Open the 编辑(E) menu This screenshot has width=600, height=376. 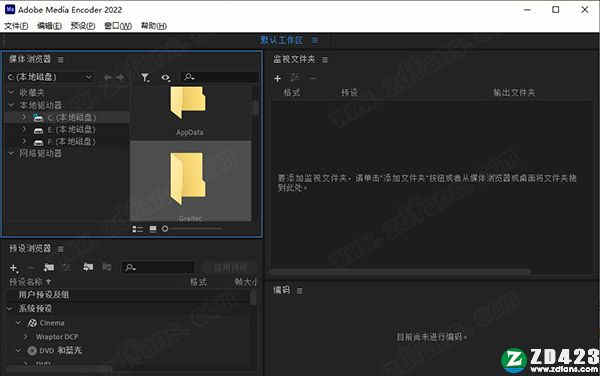click(x=49, y=26)
